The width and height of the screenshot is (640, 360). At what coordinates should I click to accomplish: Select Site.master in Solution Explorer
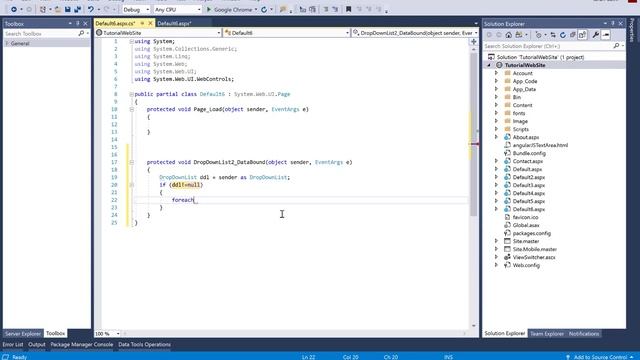click(526, 241)
